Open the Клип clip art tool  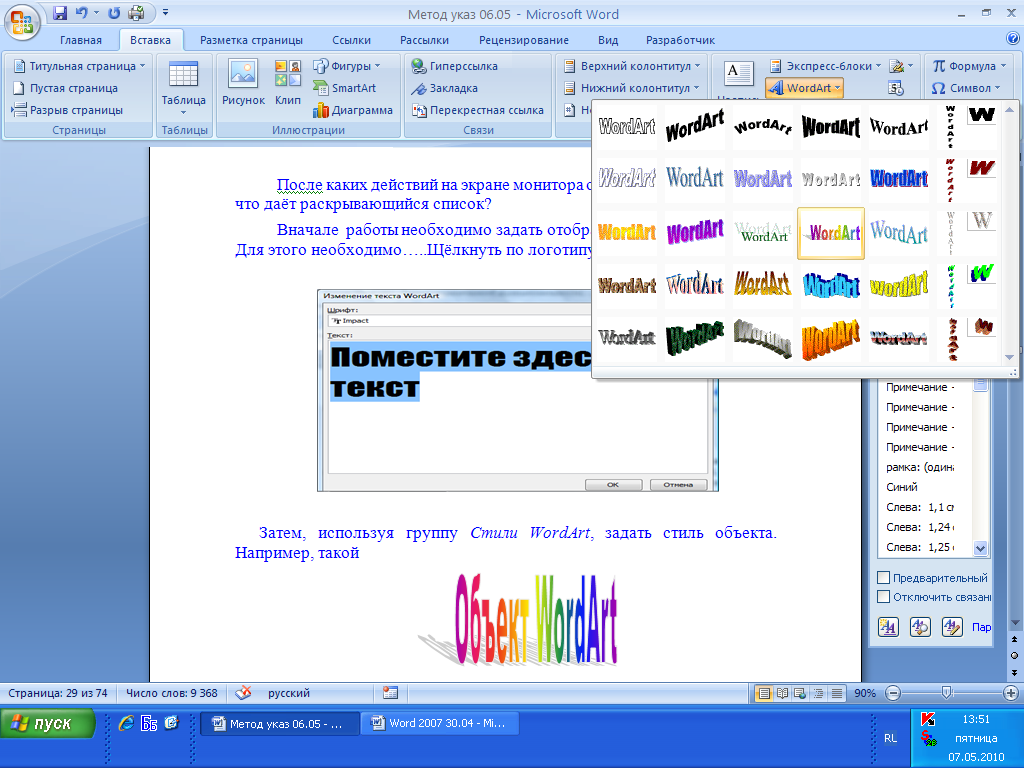pyautogui.click(x=288, y=83)
